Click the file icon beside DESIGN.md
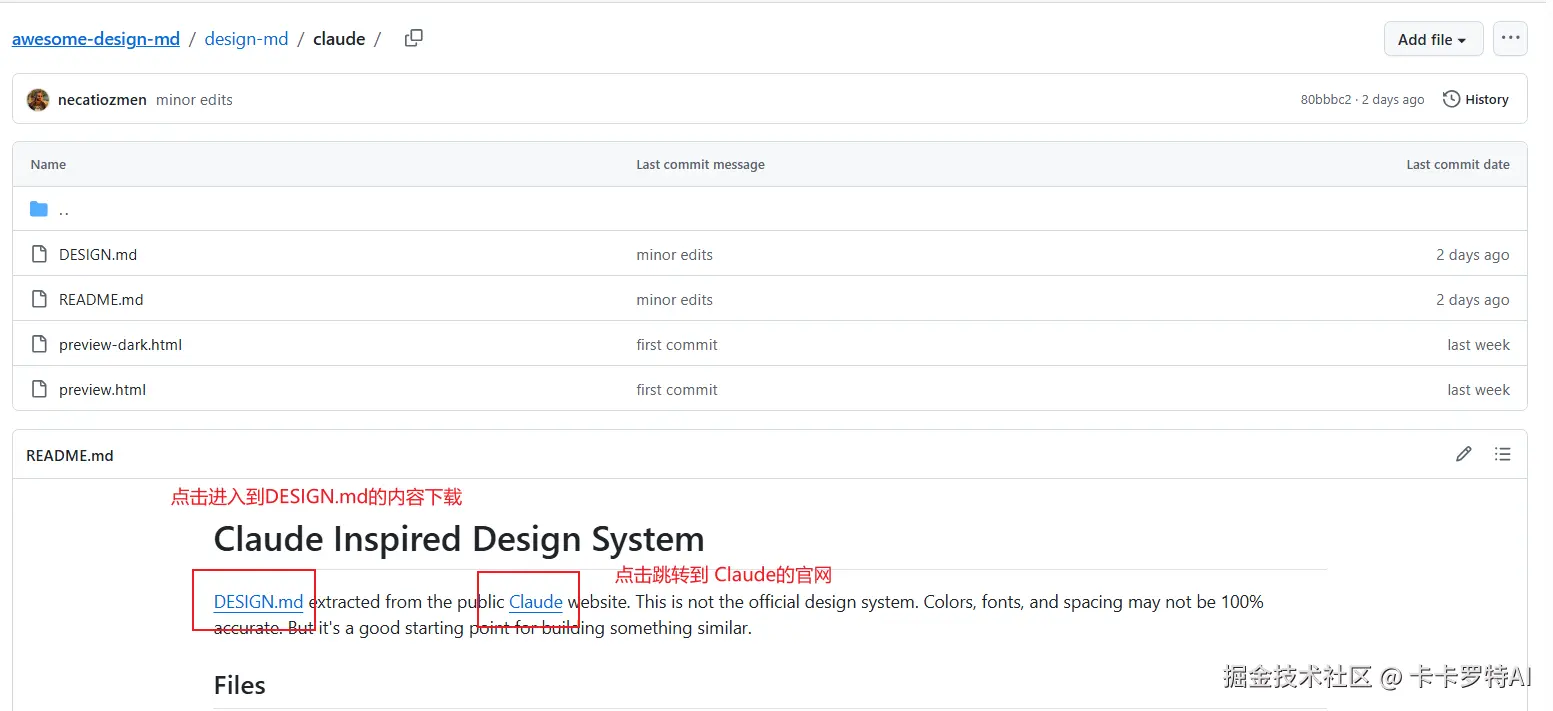 (x=39, y=254)
